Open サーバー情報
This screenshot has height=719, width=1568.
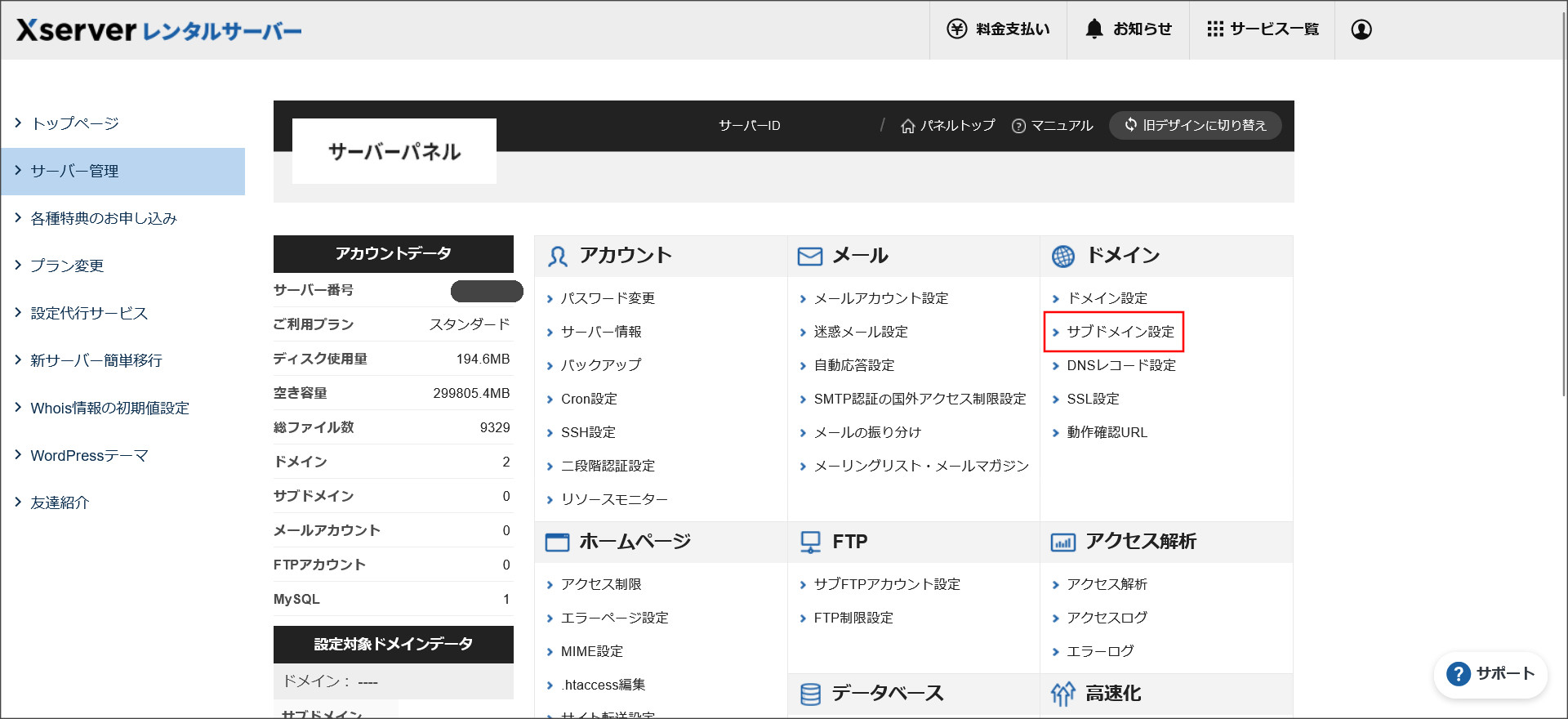[x=601, y=332]
